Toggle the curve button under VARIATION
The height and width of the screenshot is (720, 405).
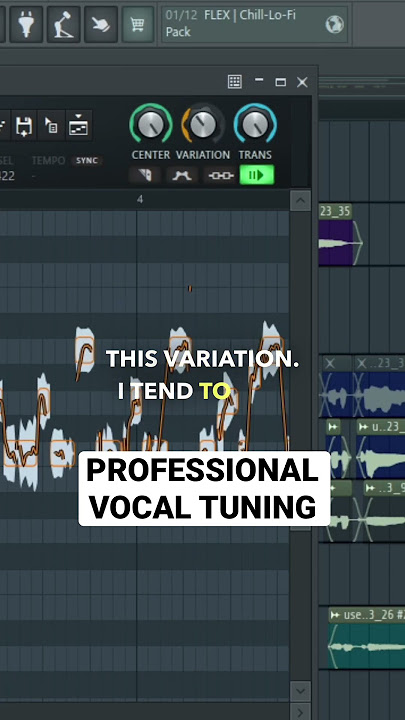click(182, 175)
